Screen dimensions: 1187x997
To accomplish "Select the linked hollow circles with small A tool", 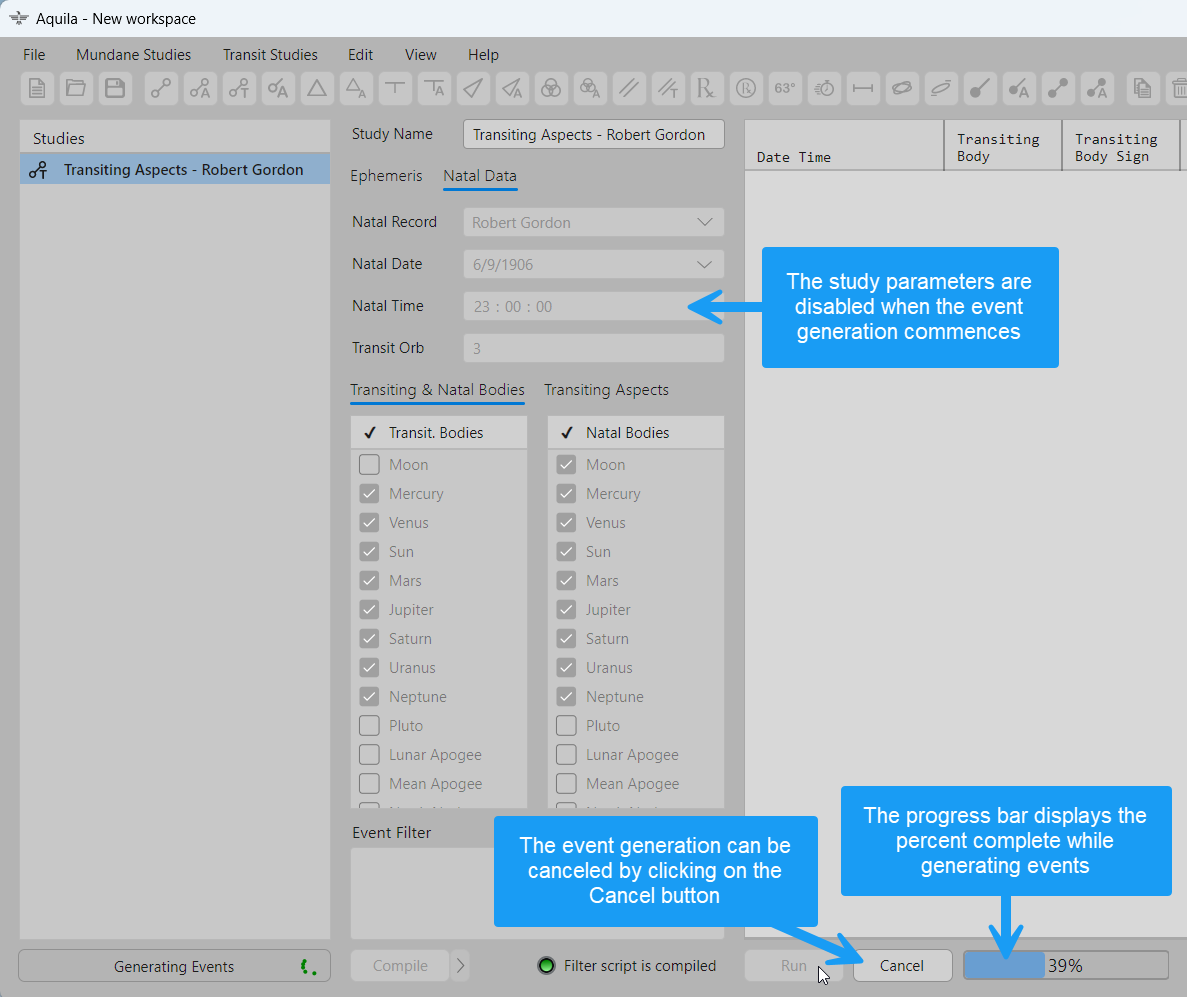I will 200,89.
